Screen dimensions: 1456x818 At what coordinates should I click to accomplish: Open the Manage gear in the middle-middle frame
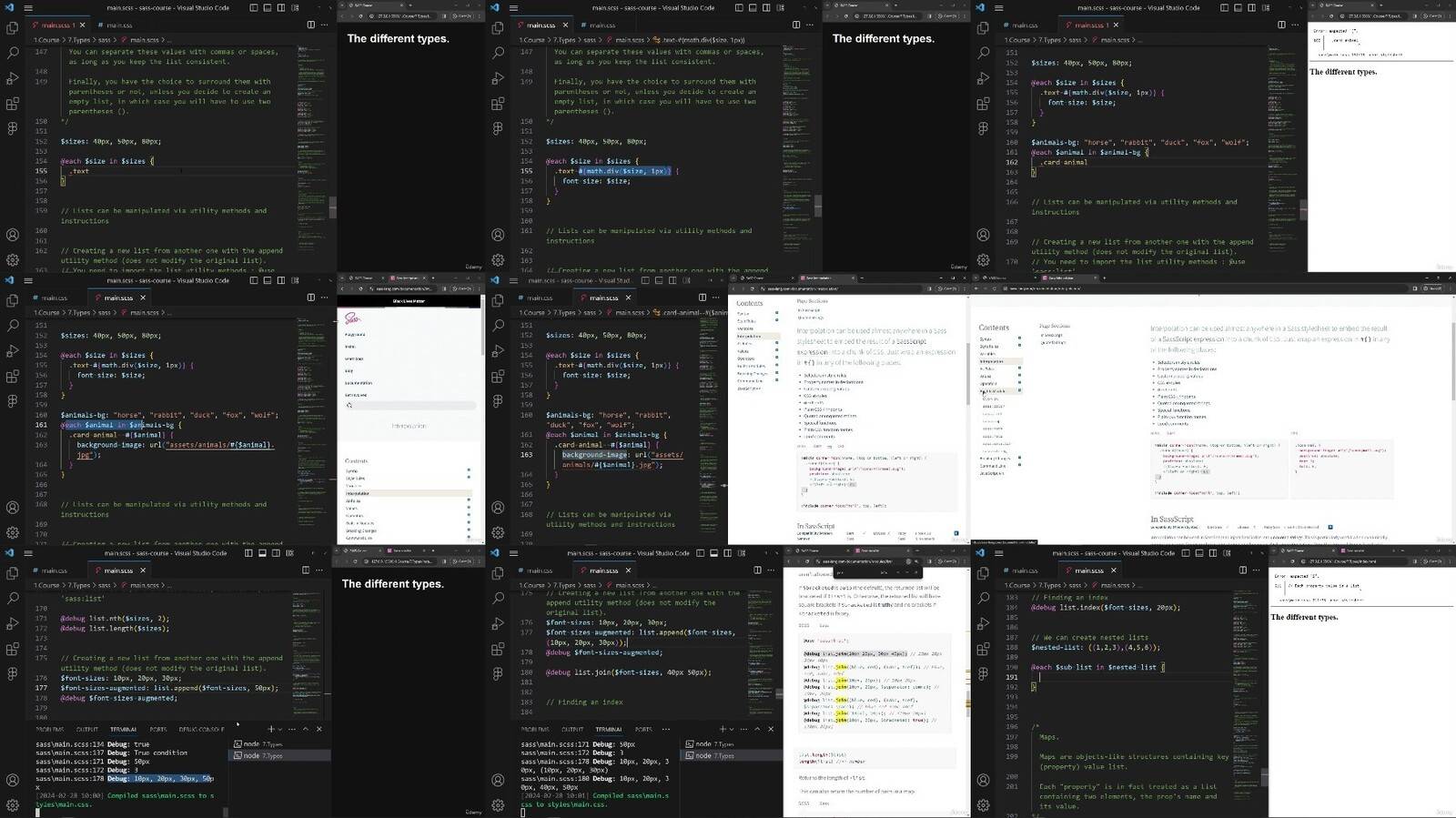click(498, 532)
